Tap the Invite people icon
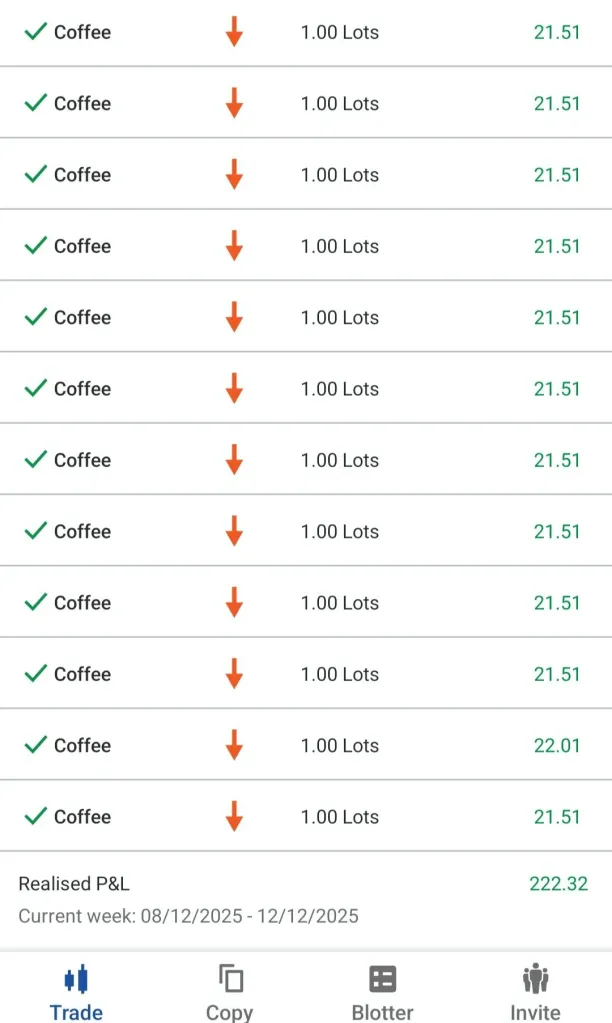This screenshot has width=612, height=1023. (535, 978)
